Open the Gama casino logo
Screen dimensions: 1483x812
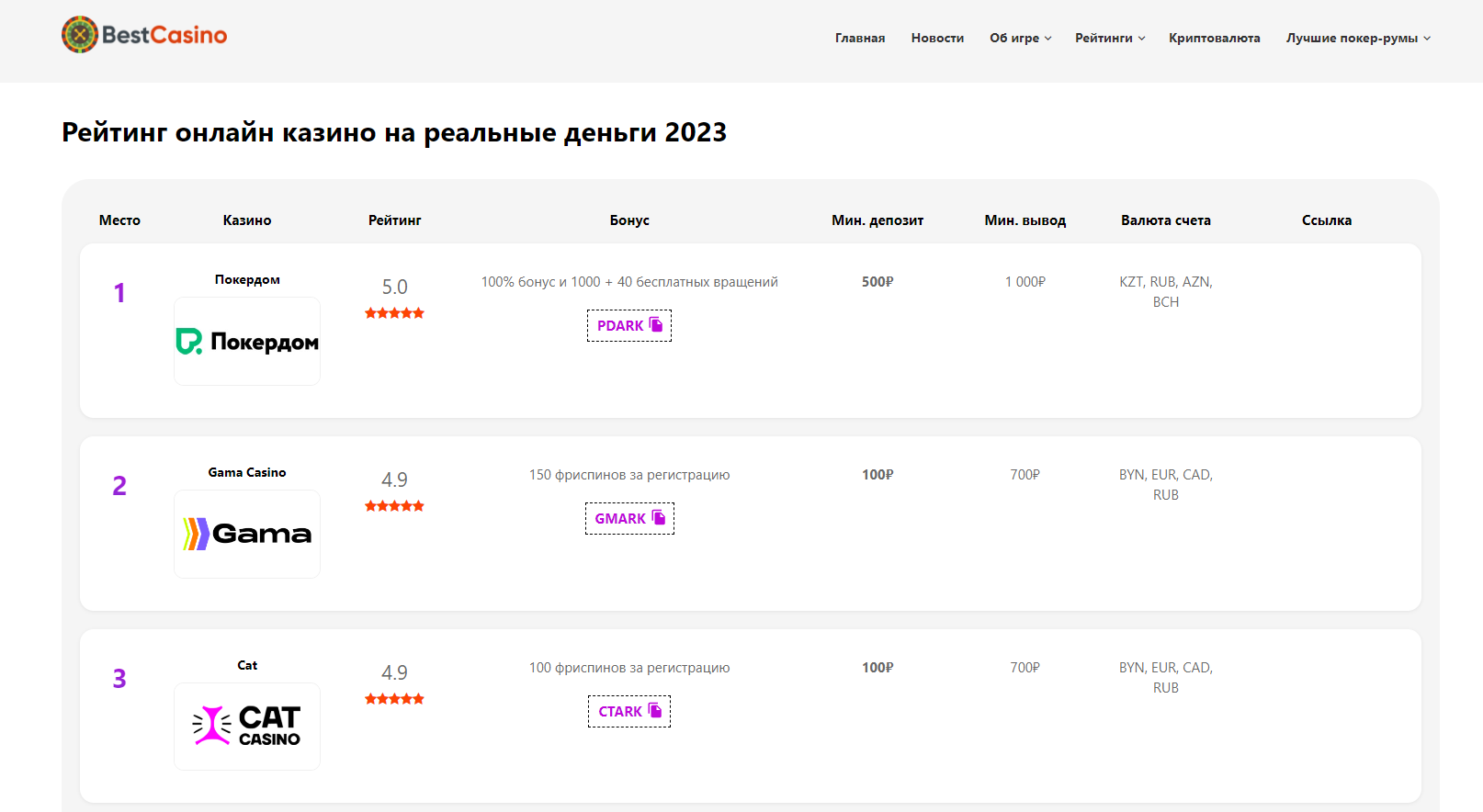[247, 535]
